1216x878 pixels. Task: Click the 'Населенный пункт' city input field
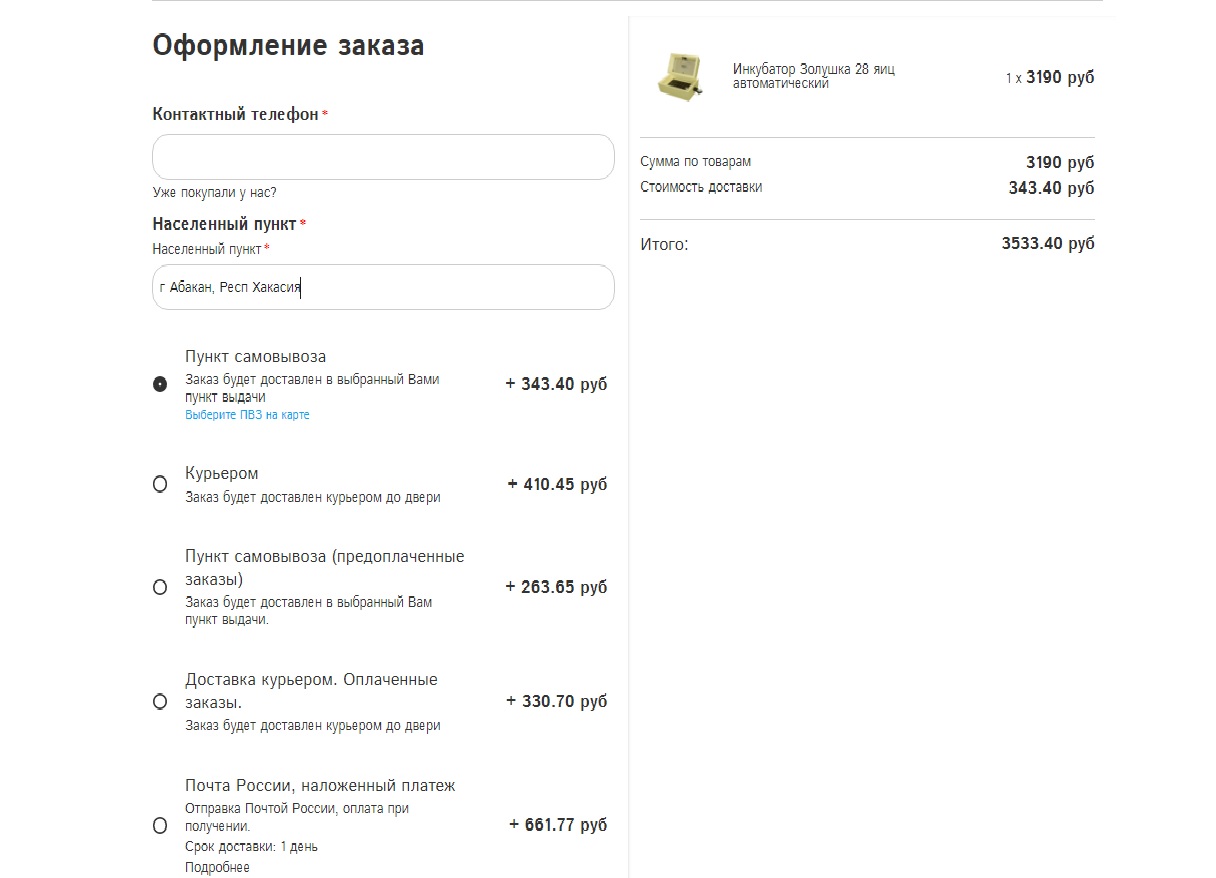pos(383,287)
